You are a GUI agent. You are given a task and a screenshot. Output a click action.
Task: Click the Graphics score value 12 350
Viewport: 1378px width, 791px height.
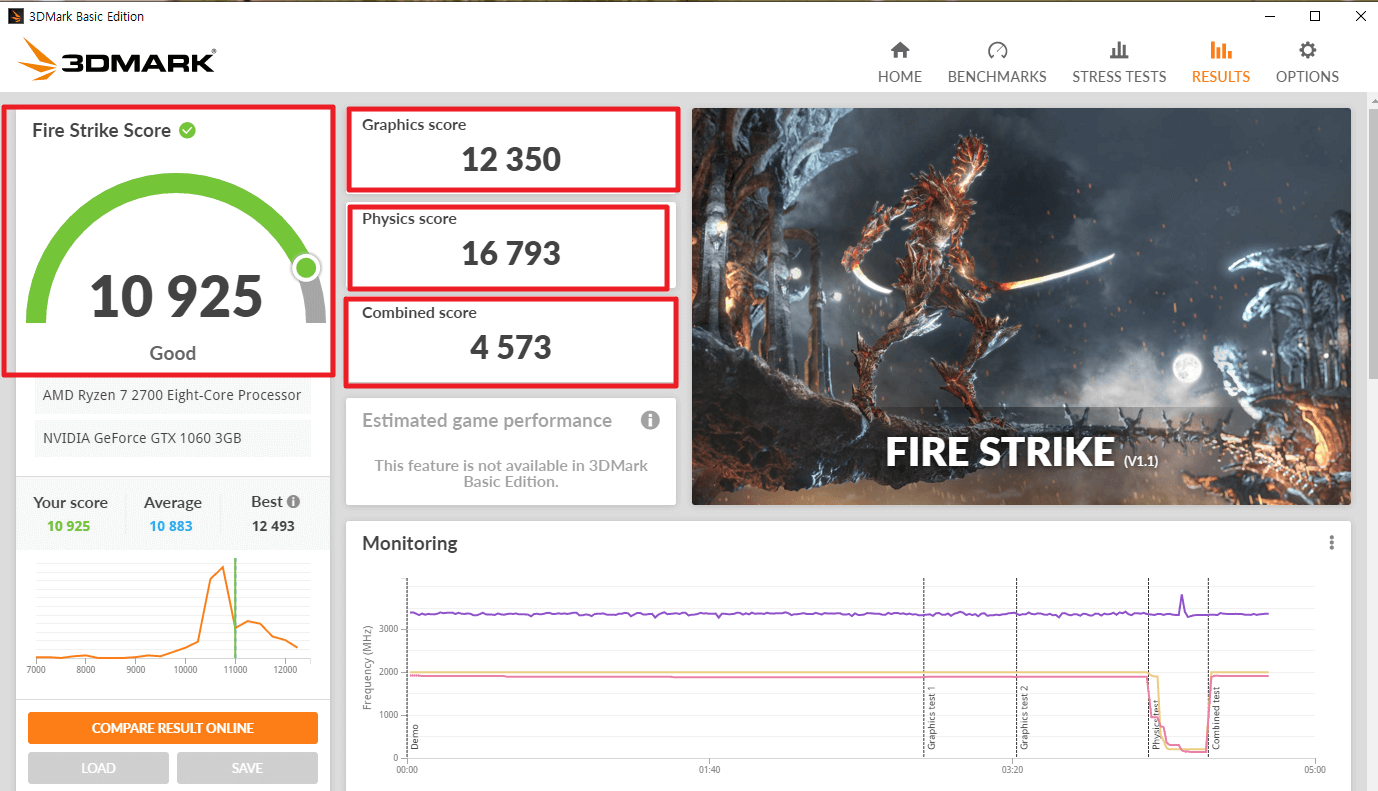pyautogui.click(x=511, y=160)
